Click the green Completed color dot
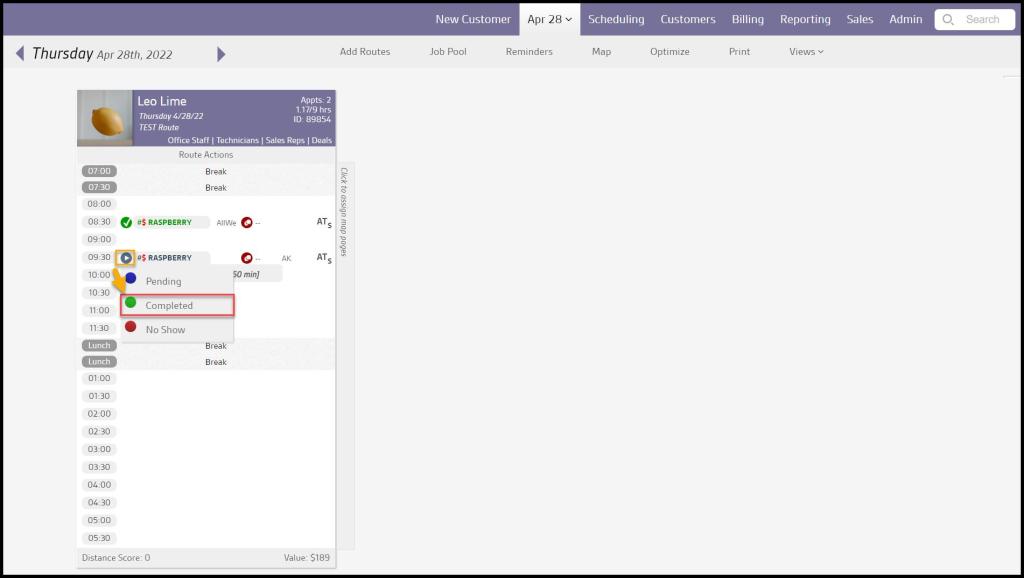Viewport: 1024px width, 578px height. [131, 303]
